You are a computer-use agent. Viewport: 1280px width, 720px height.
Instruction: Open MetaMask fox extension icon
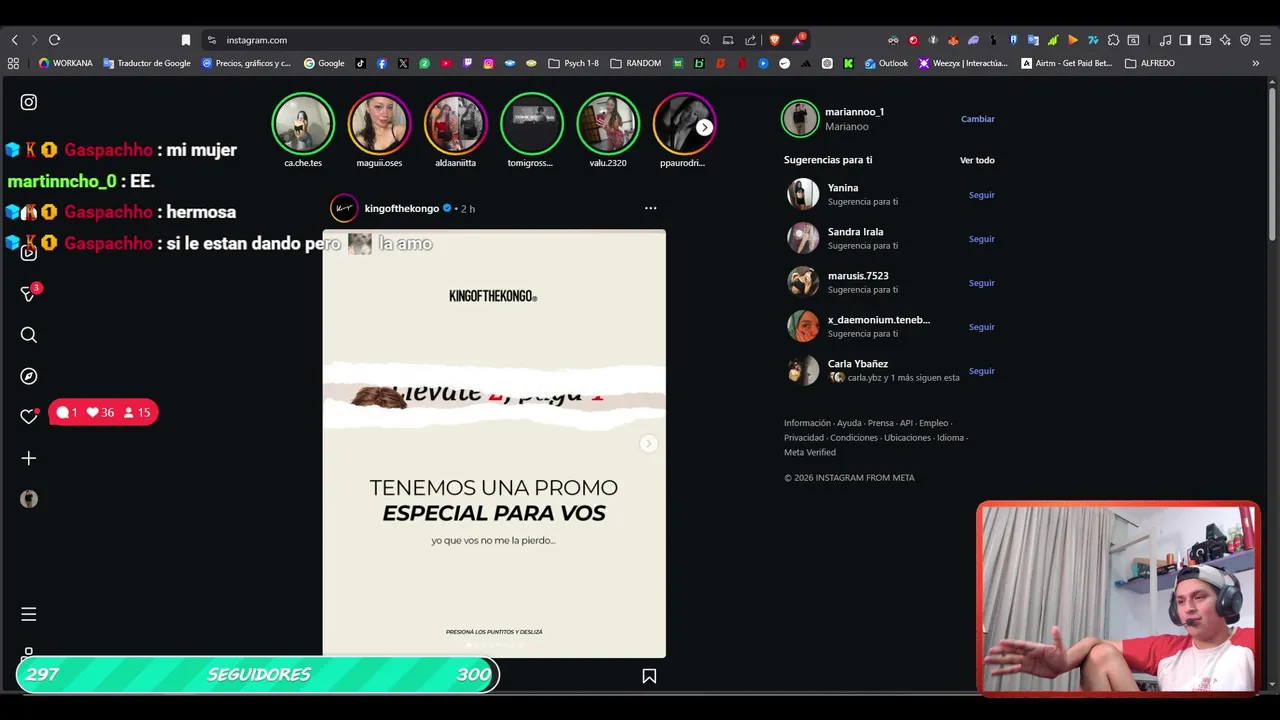[953, 40]
